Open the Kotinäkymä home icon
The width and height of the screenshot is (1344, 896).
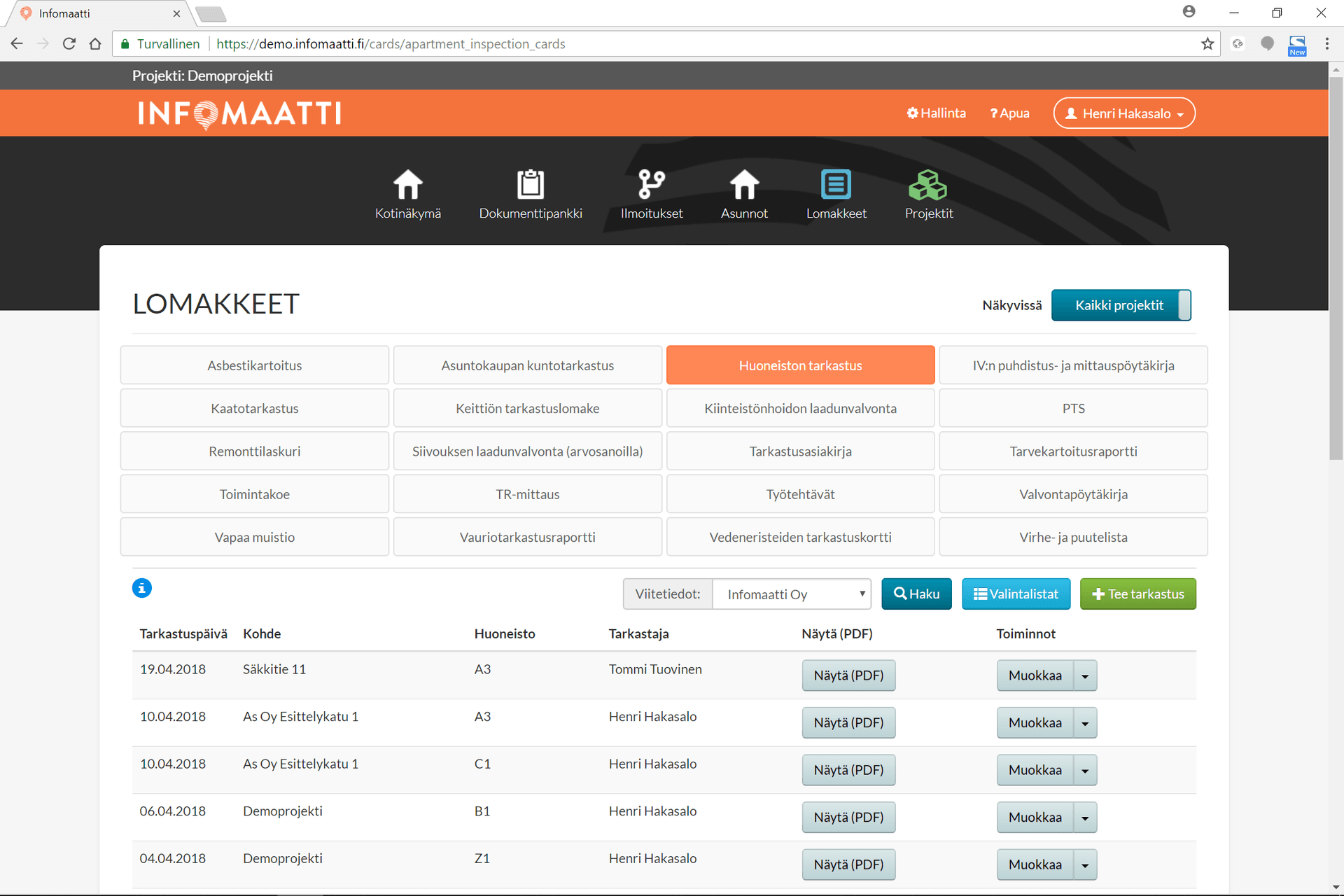point(407,185)
